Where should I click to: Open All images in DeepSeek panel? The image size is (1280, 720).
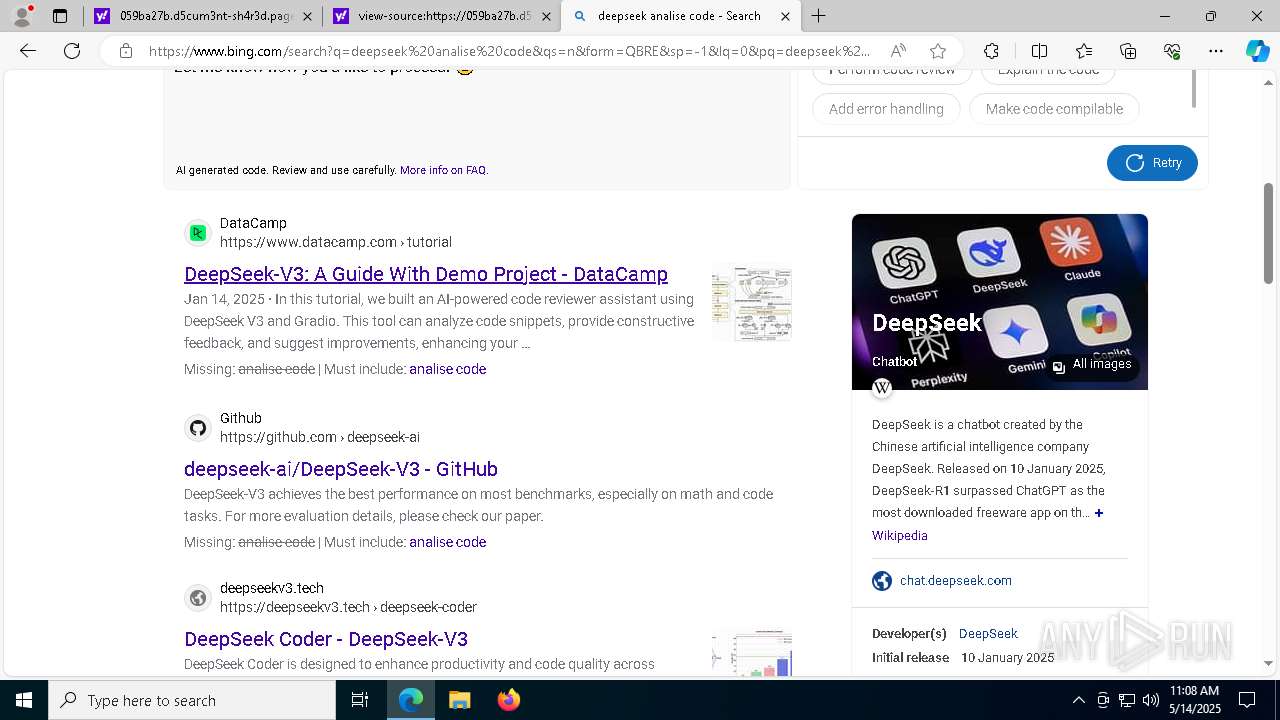pos(1091,365)
